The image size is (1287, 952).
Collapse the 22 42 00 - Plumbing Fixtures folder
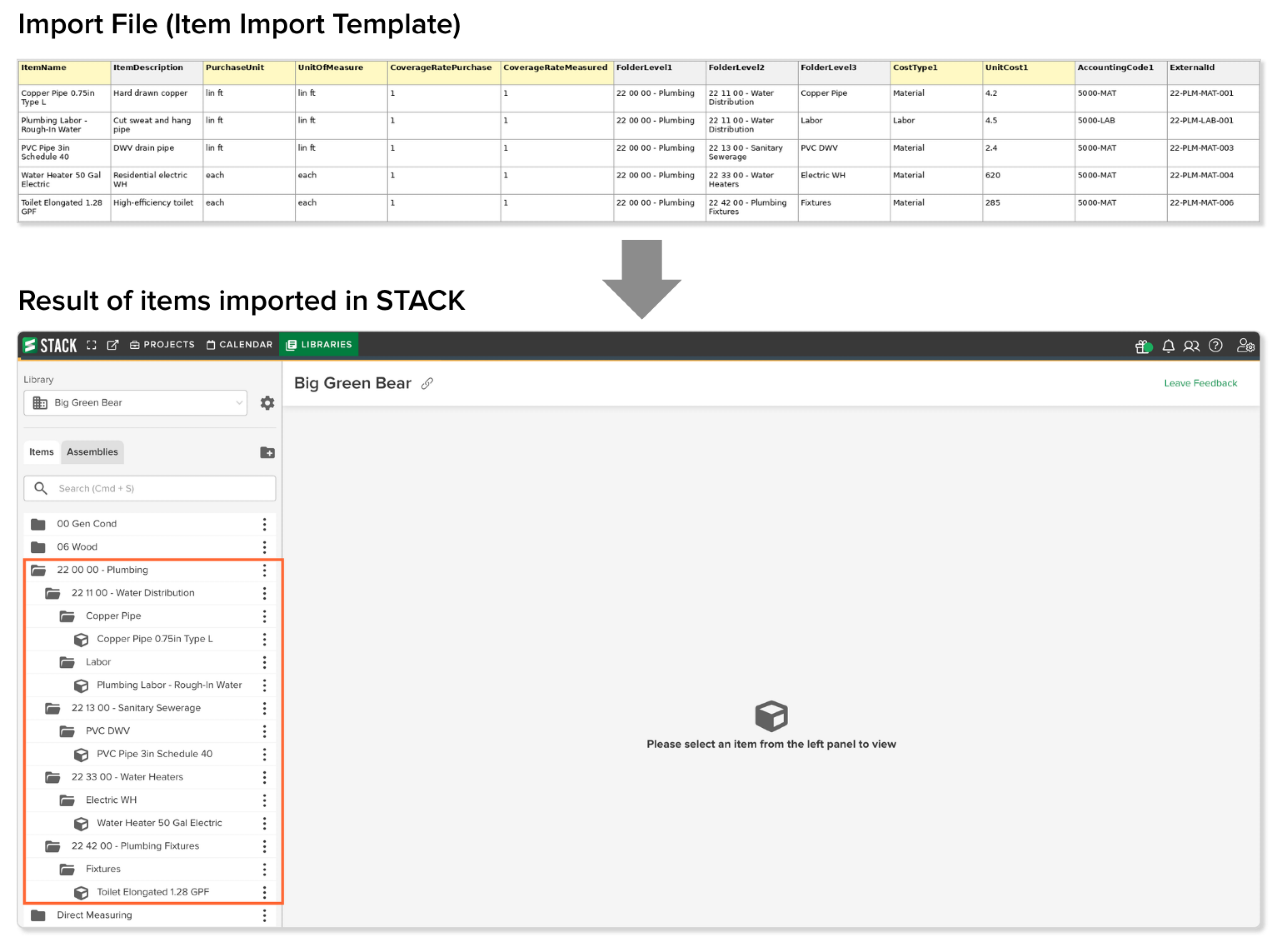coord(52,846)
